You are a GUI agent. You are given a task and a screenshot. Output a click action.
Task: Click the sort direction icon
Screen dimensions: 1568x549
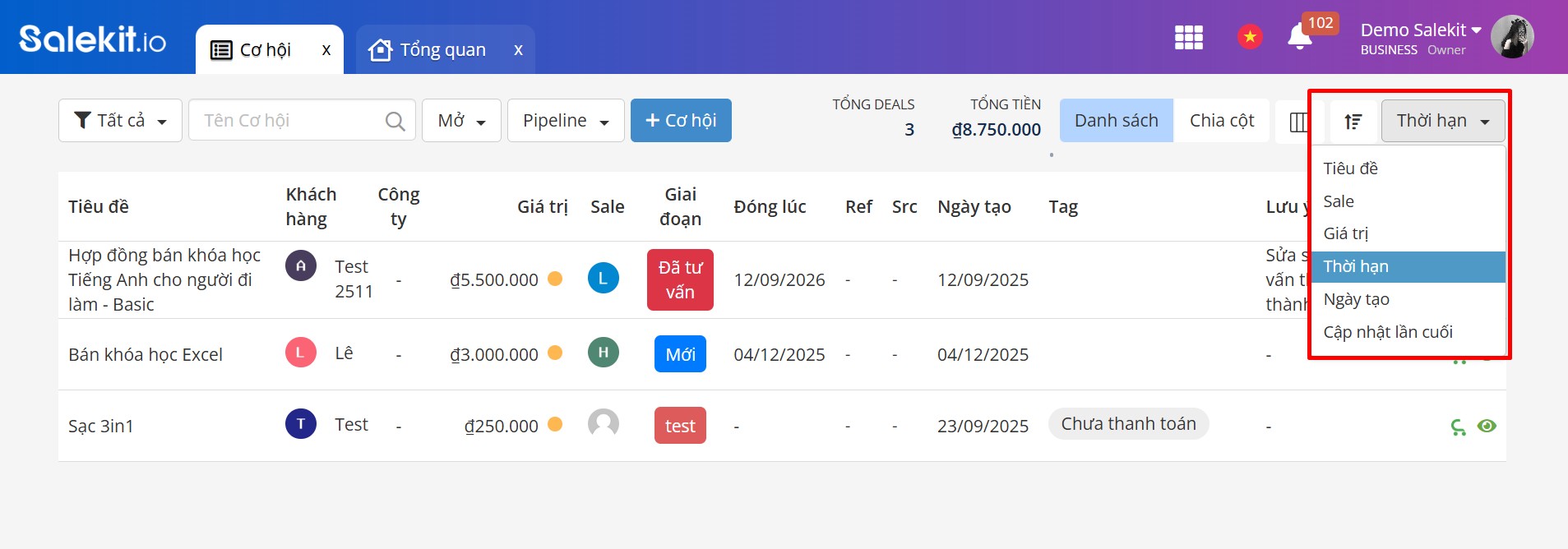click(1353, 122)
